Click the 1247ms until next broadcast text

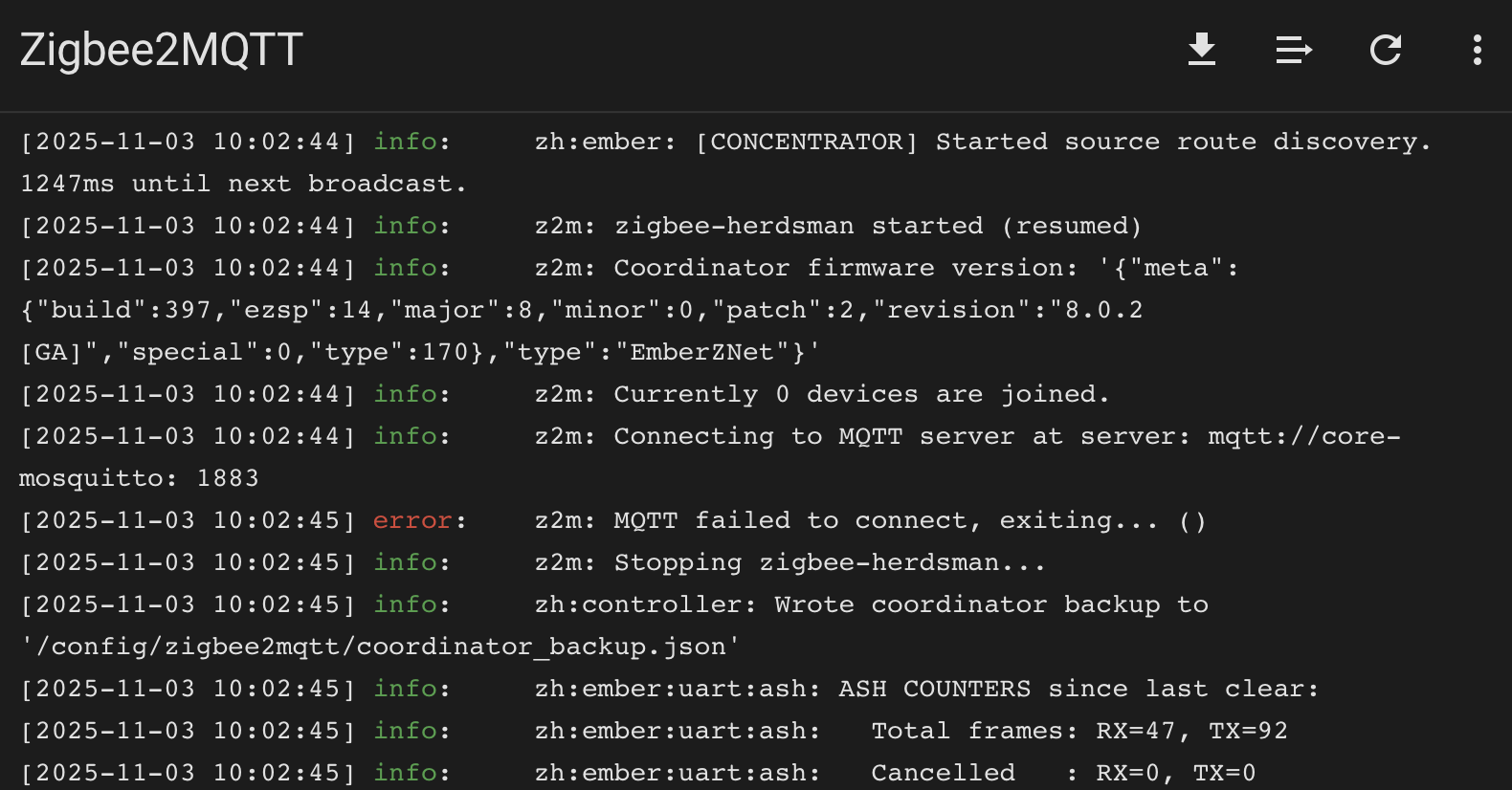[x=243, y=184]
